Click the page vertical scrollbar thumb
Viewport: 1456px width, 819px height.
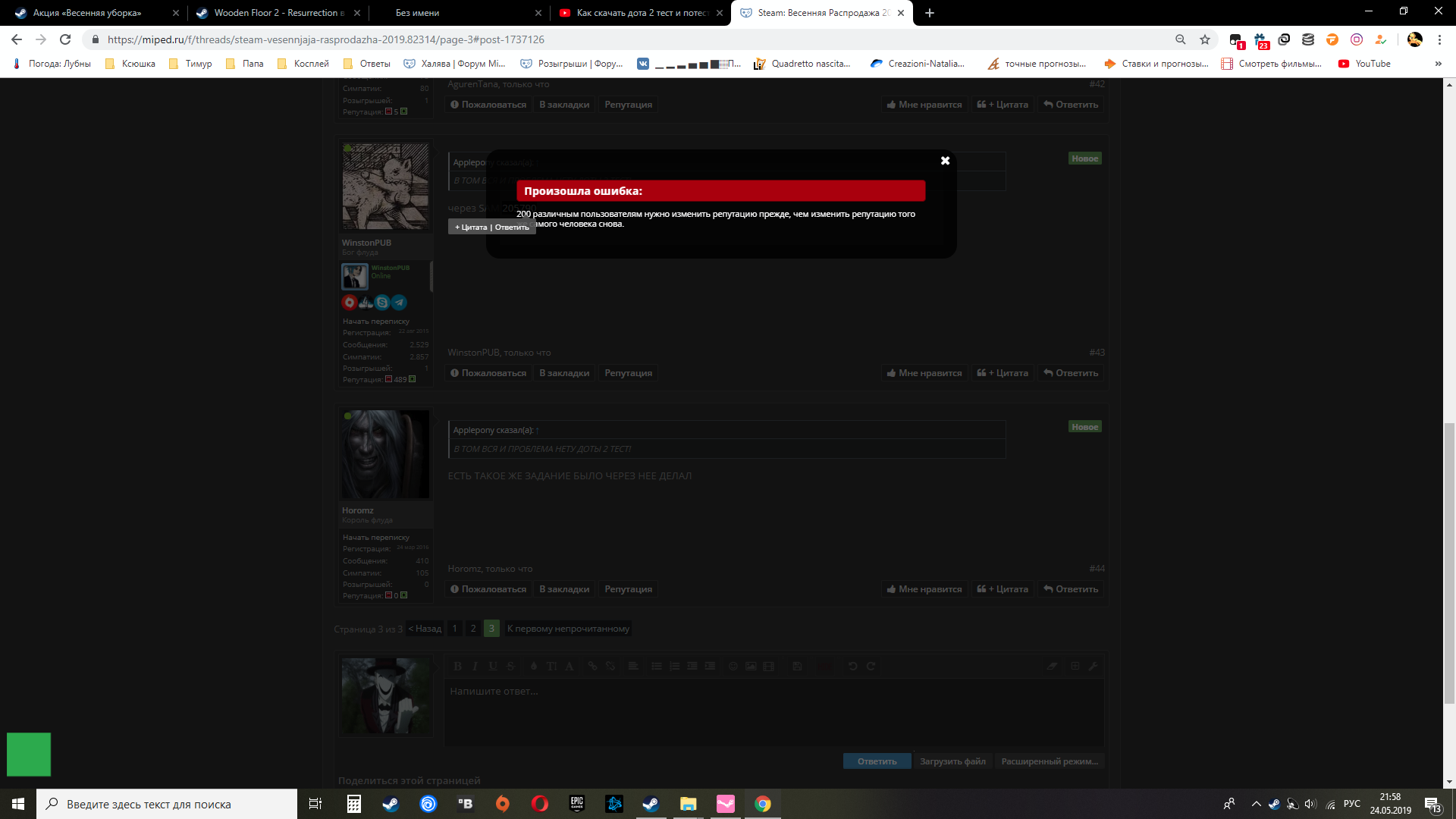[x=1449, y=563]
